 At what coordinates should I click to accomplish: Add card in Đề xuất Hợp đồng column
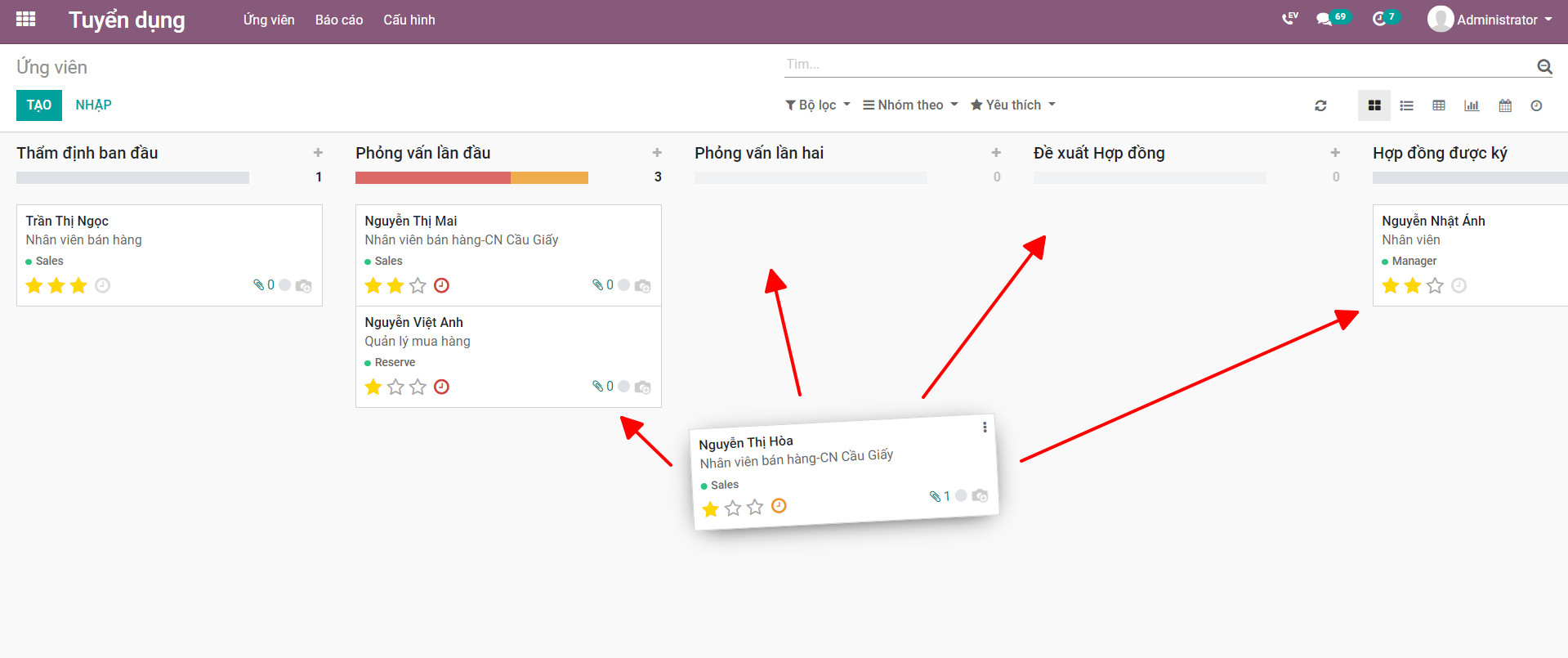click(x=1335, y=153)
